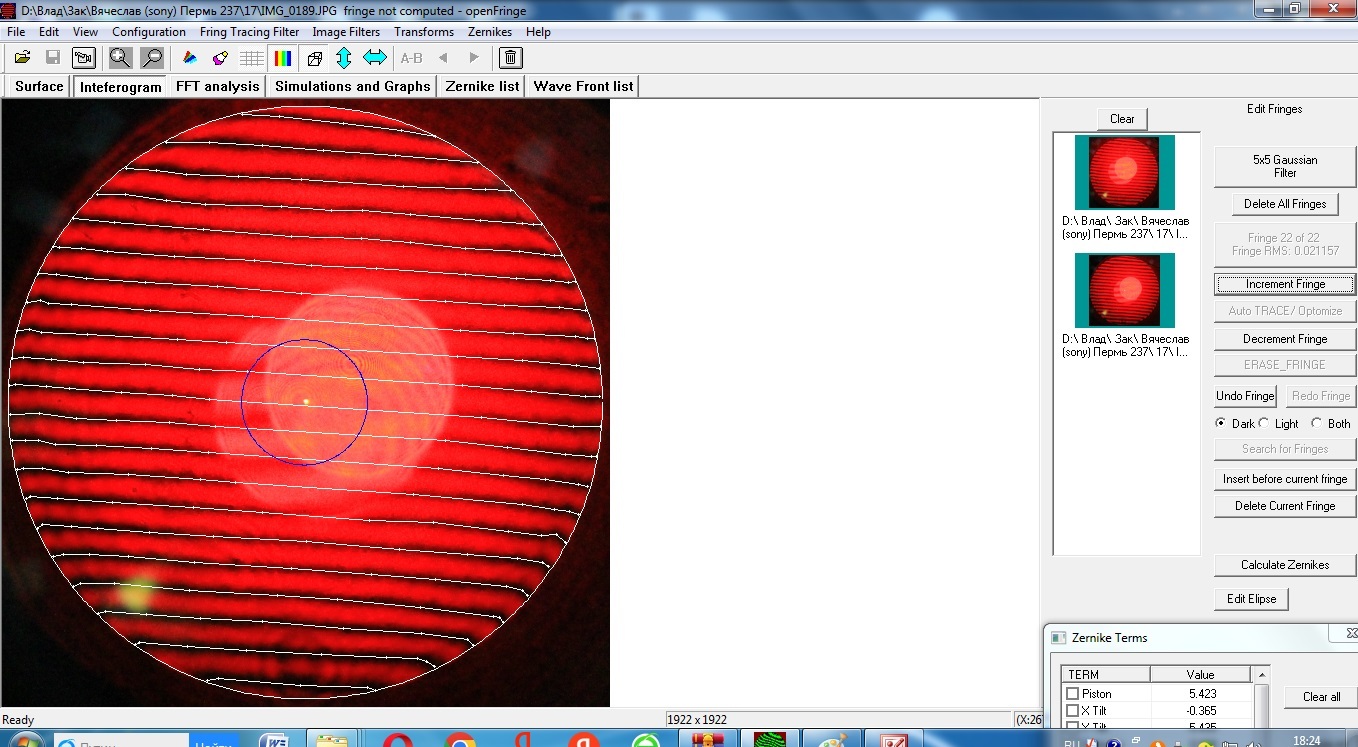The image size is (1358, 747).
Task: Open the Image Filters menu
Action: click(346, 32)
